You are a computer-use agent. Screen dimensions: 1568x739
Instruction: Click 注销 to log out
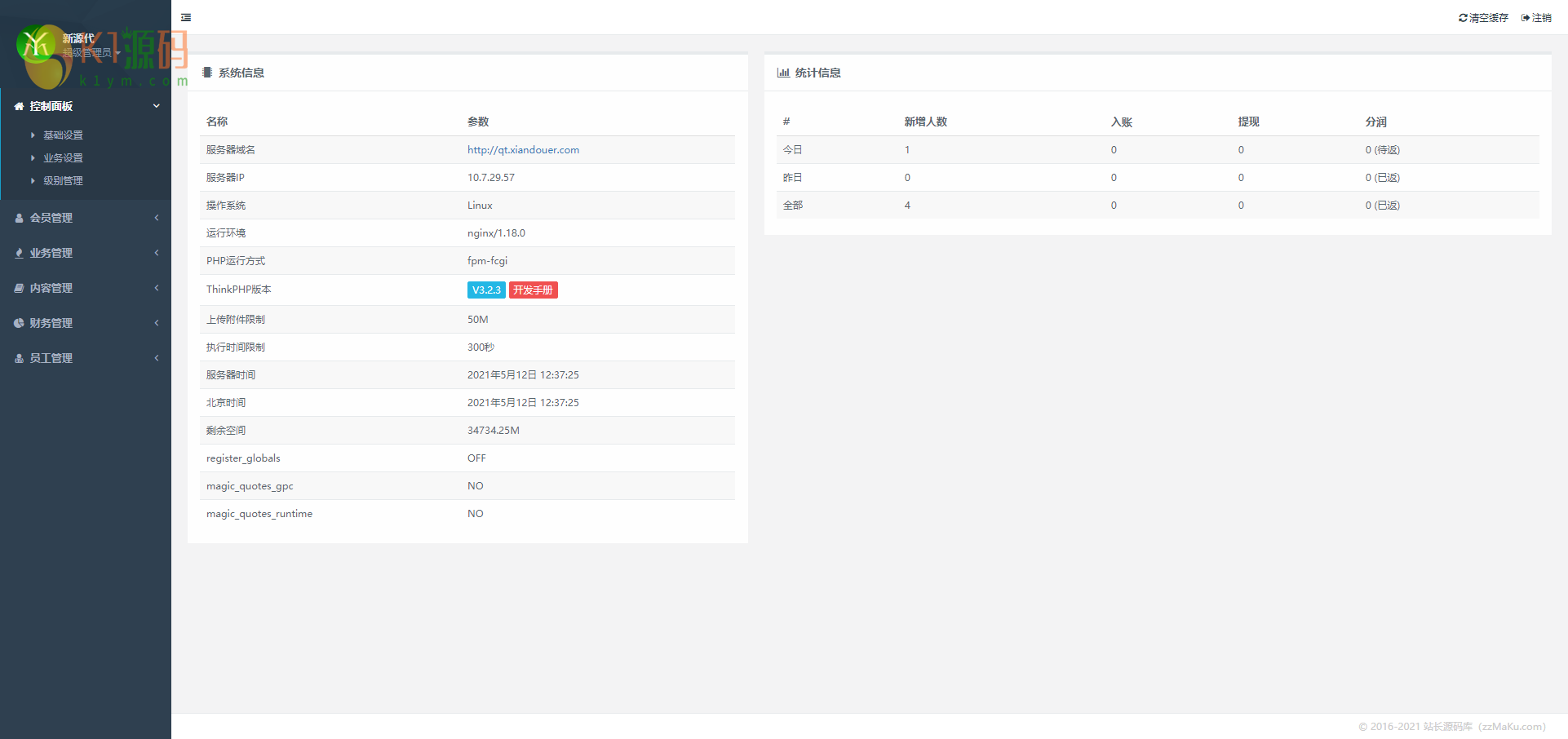coord(1542,18)
